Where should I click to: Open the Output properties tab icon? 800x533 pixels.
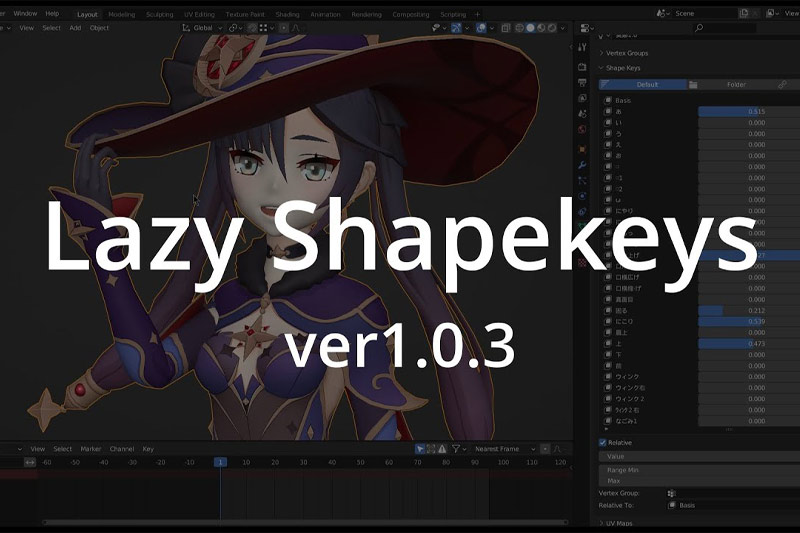click(x=582, y=82)
